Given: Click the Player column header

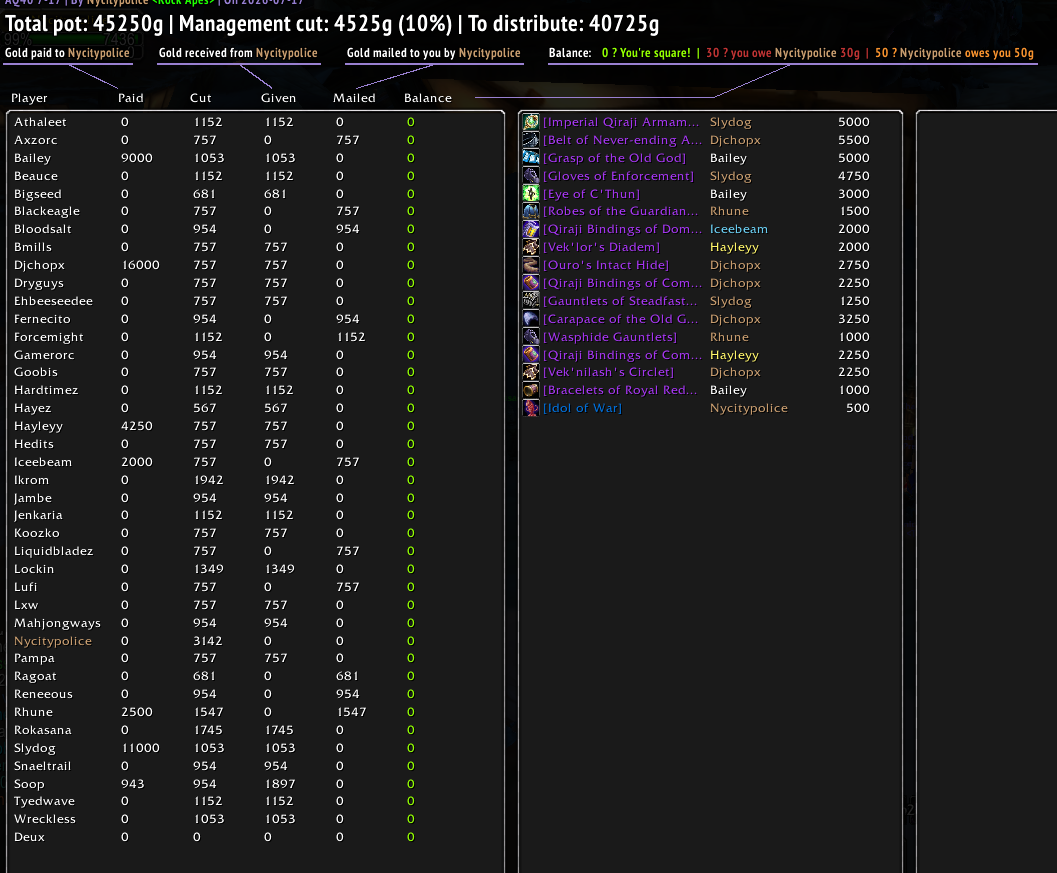Looking at the screenshot, I should point(29,98).
